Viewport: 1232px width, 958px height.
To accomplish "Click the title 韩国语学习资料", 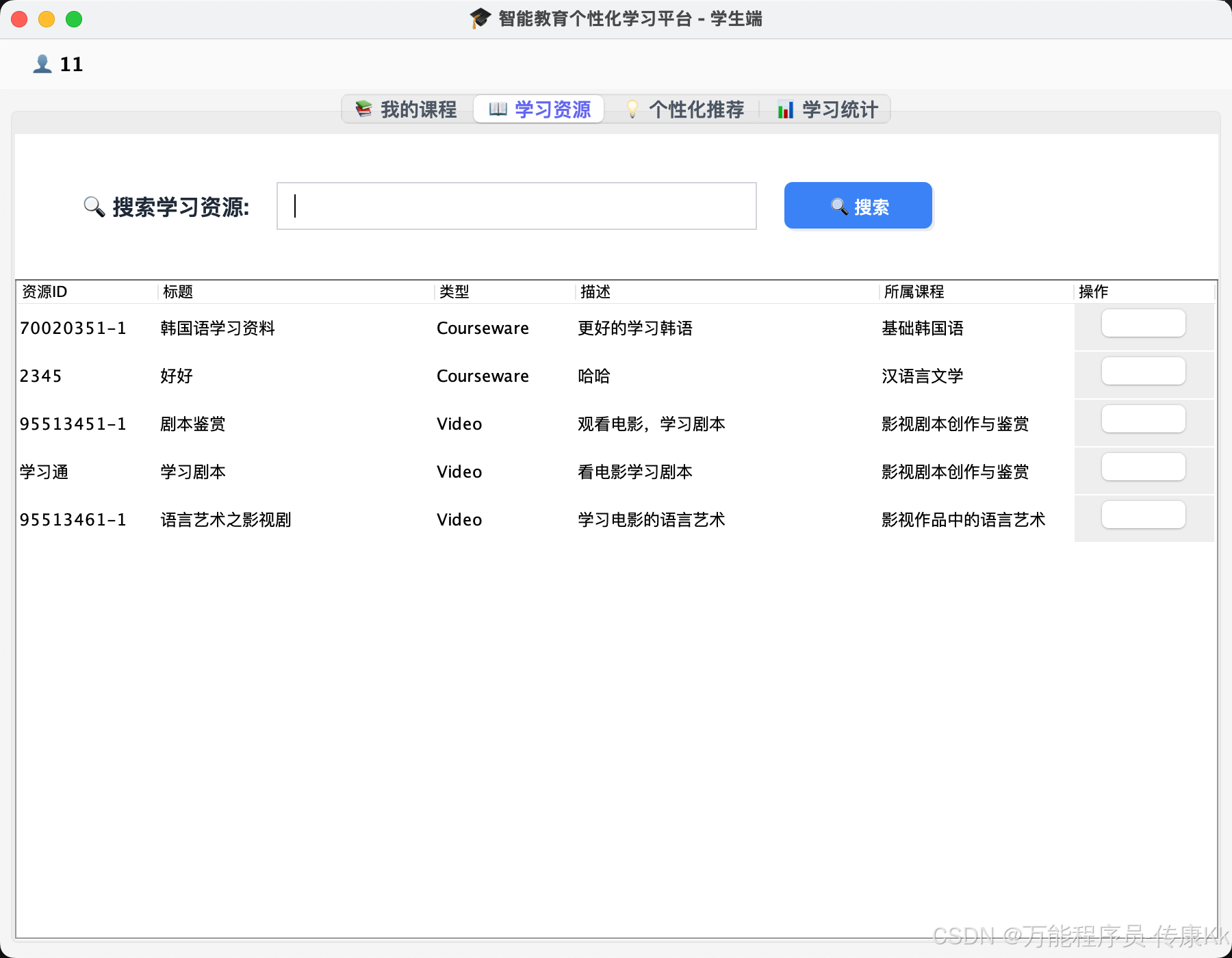I will pos(218,328).
